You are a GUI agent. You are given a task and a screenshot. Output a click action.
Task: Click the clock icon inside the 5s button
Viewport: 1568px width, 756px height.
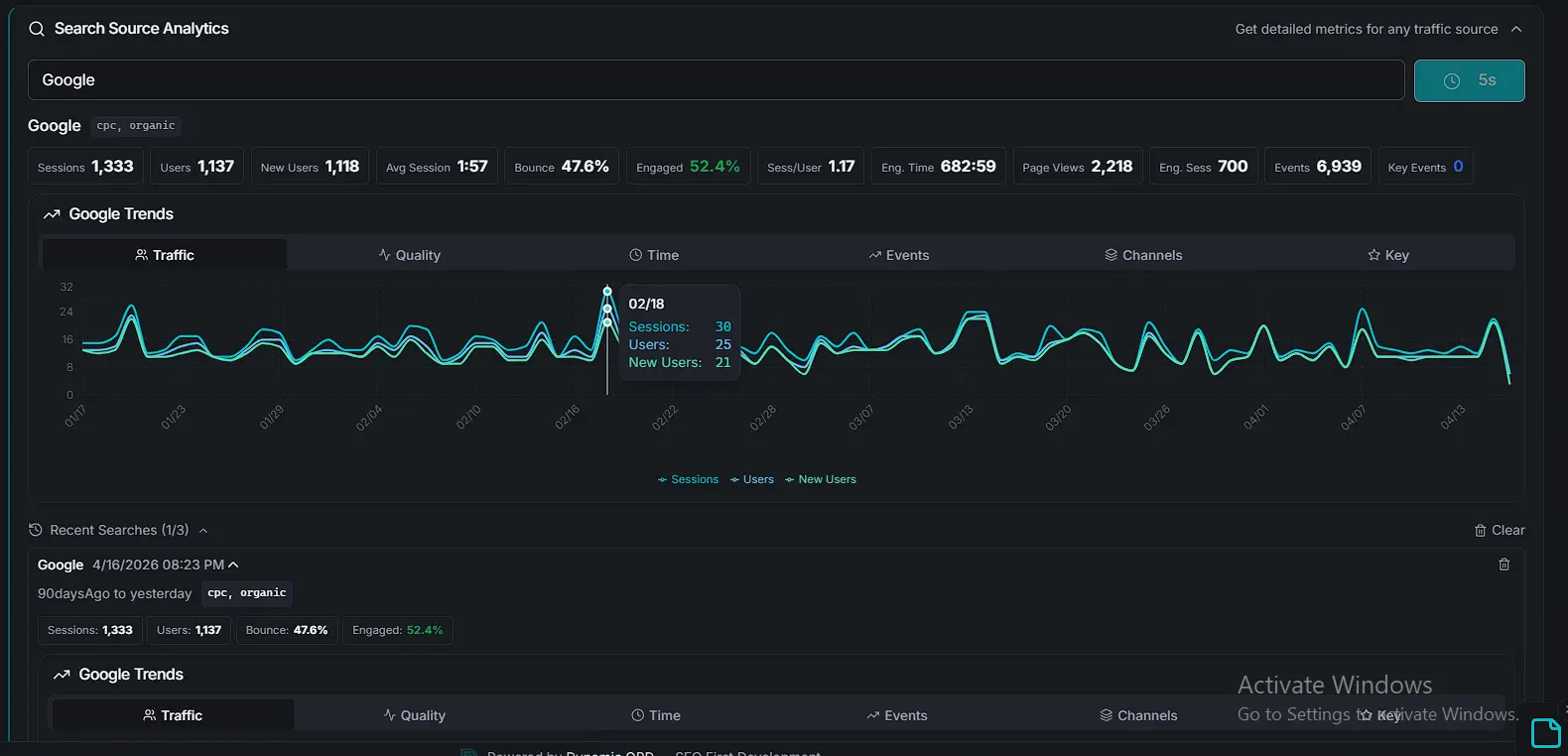point(1452,81)
